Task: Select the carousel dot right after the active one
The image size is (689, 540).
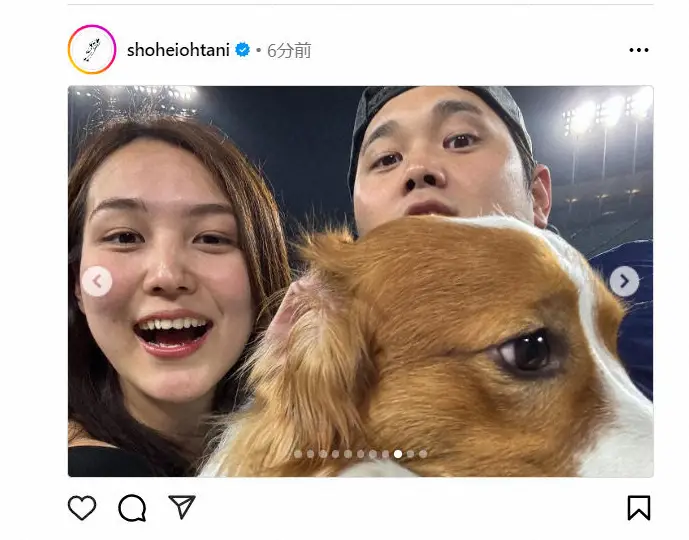Action: [x=410, y=454]
